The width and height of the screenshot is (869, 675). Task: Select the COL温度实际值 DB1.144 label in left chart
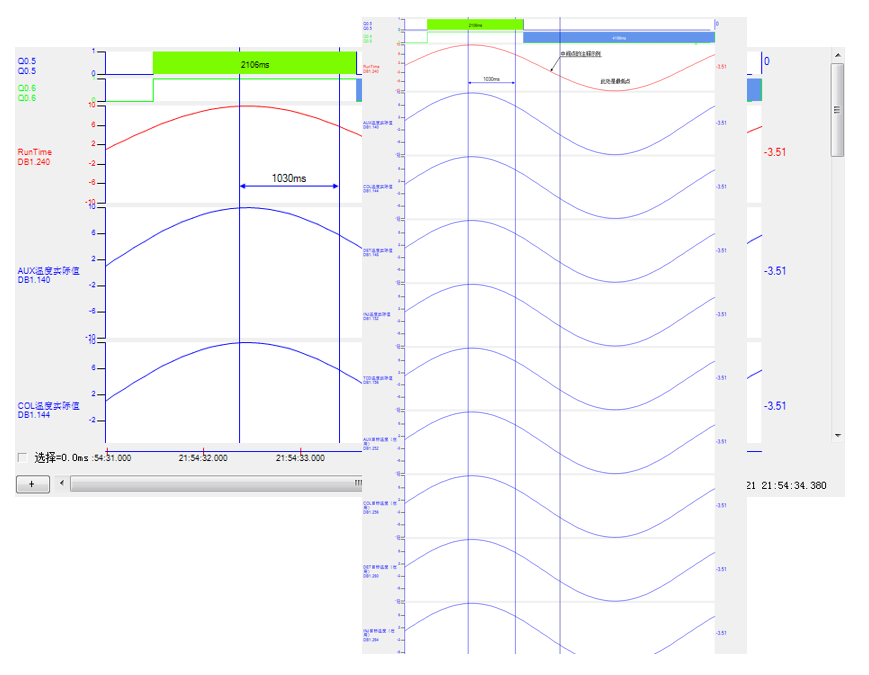point(48,410)
